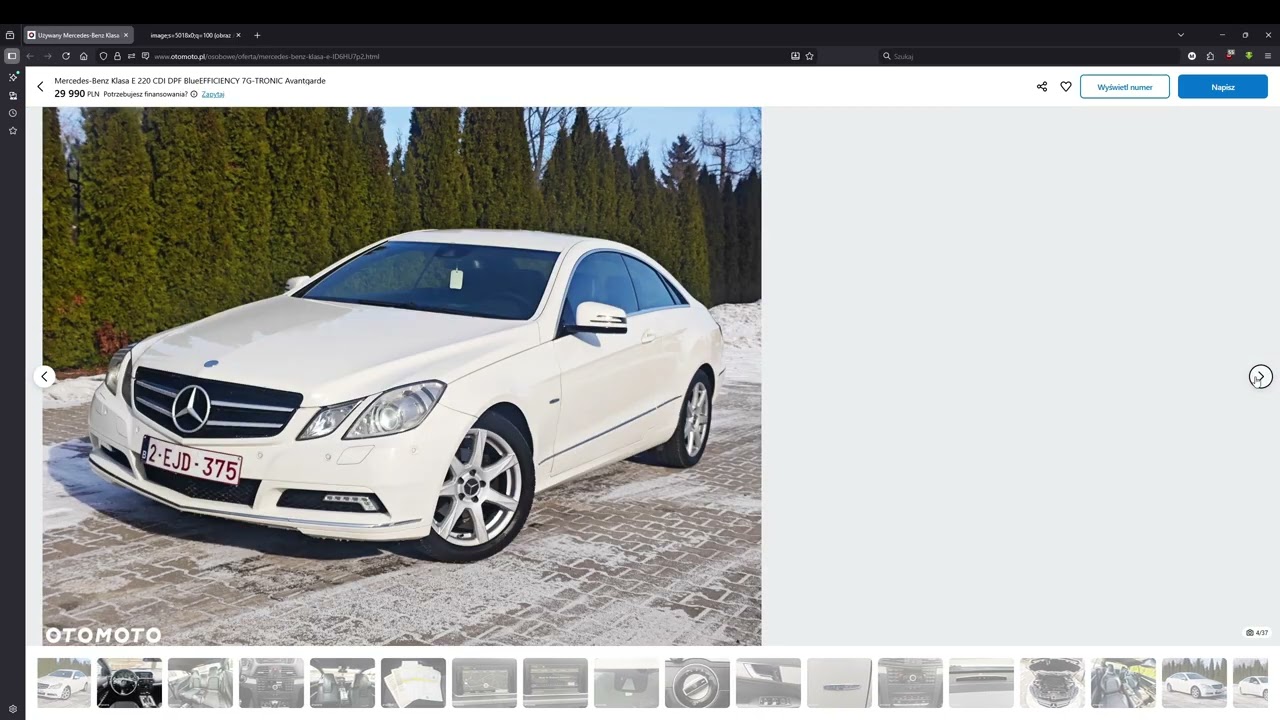Select the steering wheel interior thumbnail
Viewport: 1280px width, 720px height.
click(129, 683)
